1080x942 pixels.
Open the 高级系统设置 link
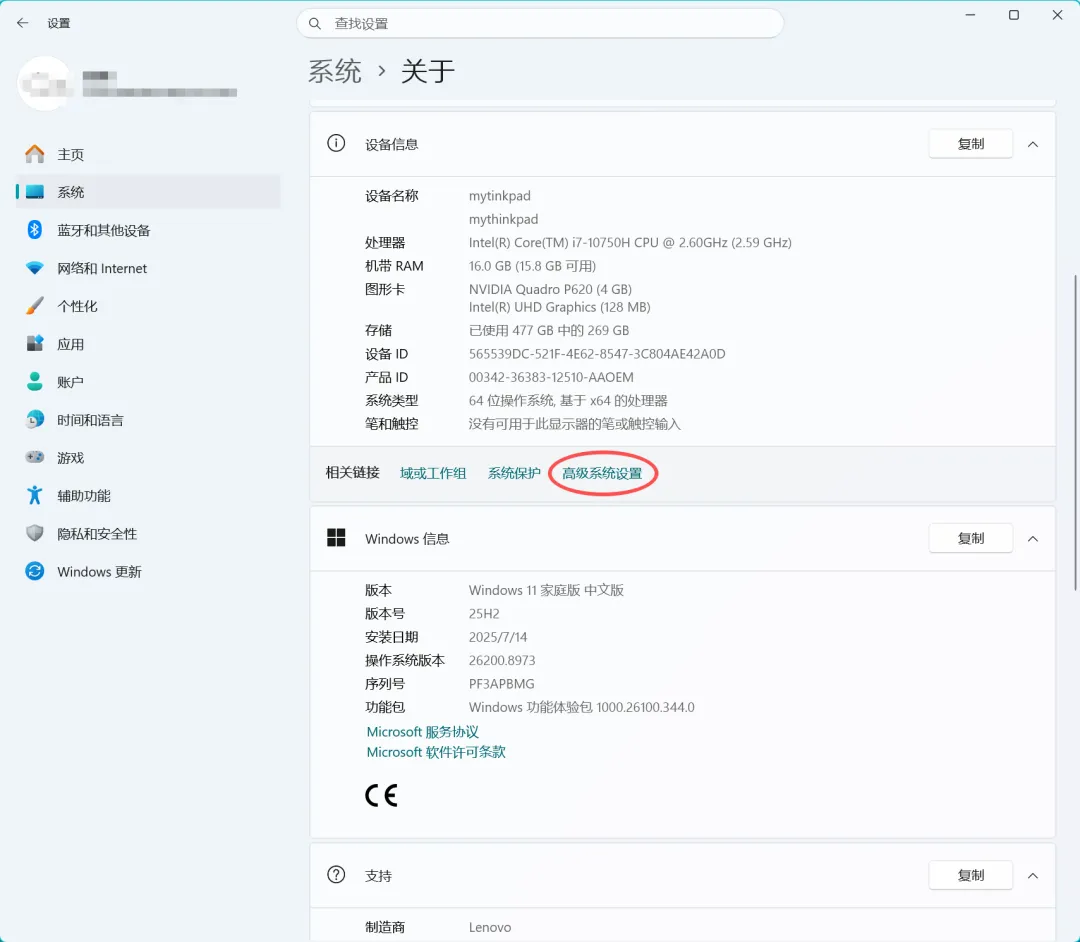[x=602, y=473]
